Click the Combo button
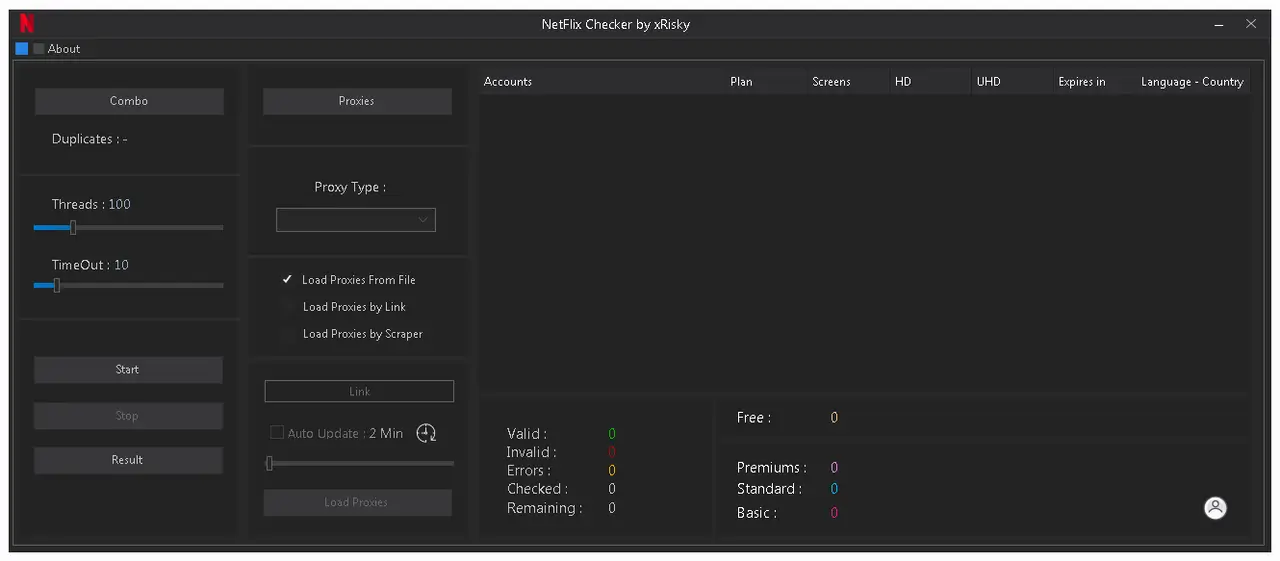1280x561 pixels. 129,101
